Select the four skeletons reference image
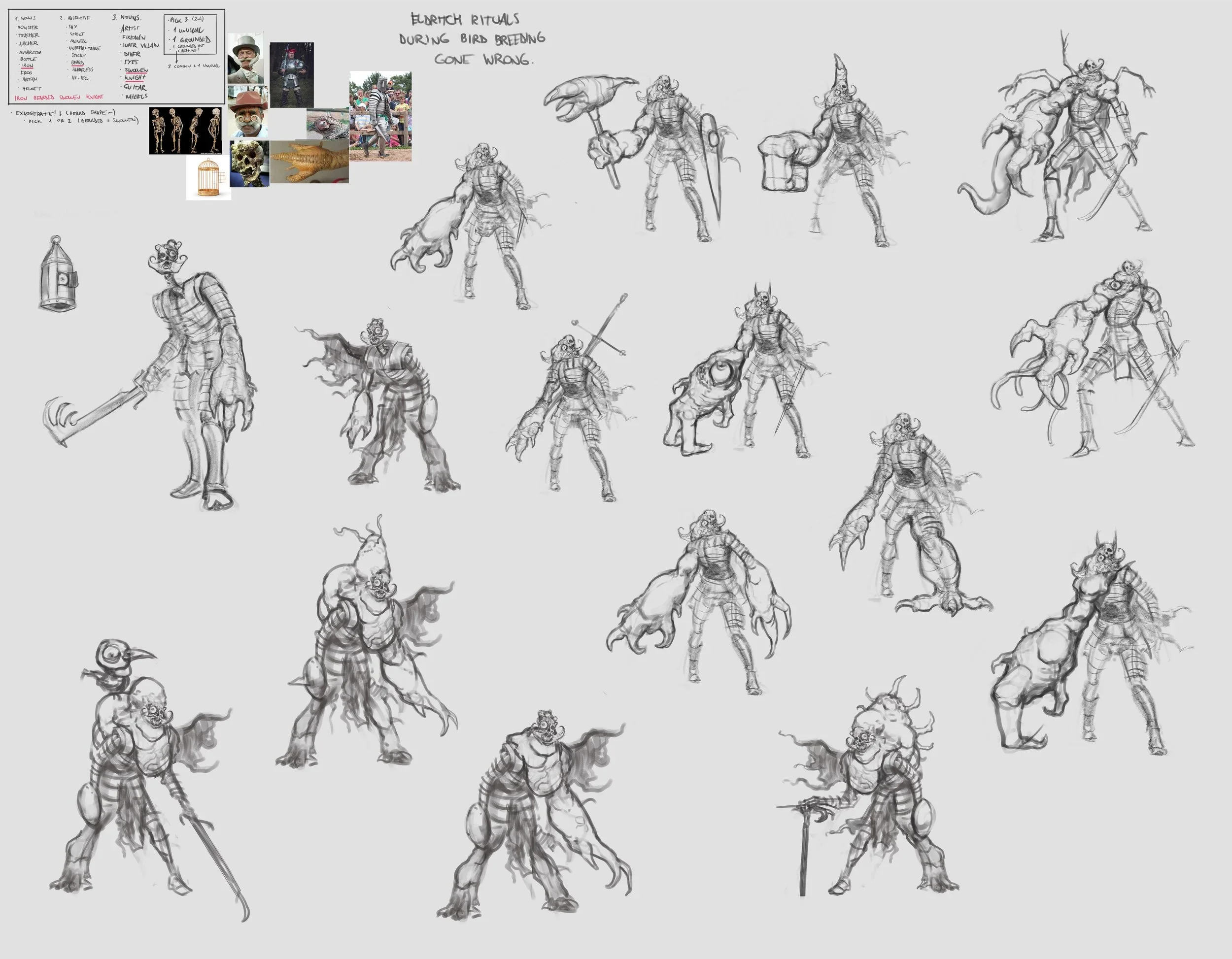Image resolution: width=1232 pixels, height=959 pixels. click(x=186, y=131)
